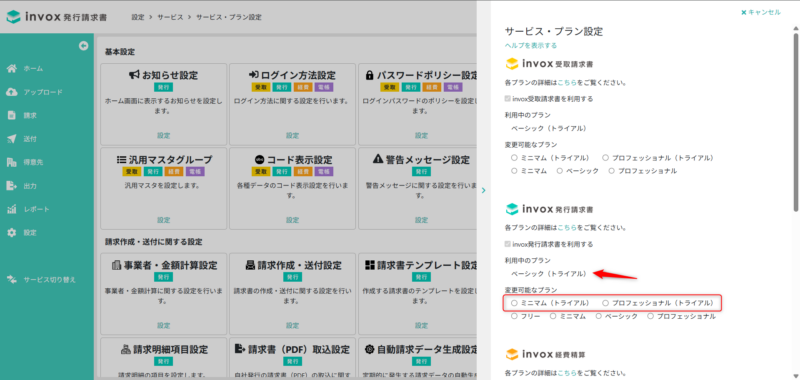
Task: Click サービス・プラン設定 in the breadcrumb
Action: (x=229, y=17)
